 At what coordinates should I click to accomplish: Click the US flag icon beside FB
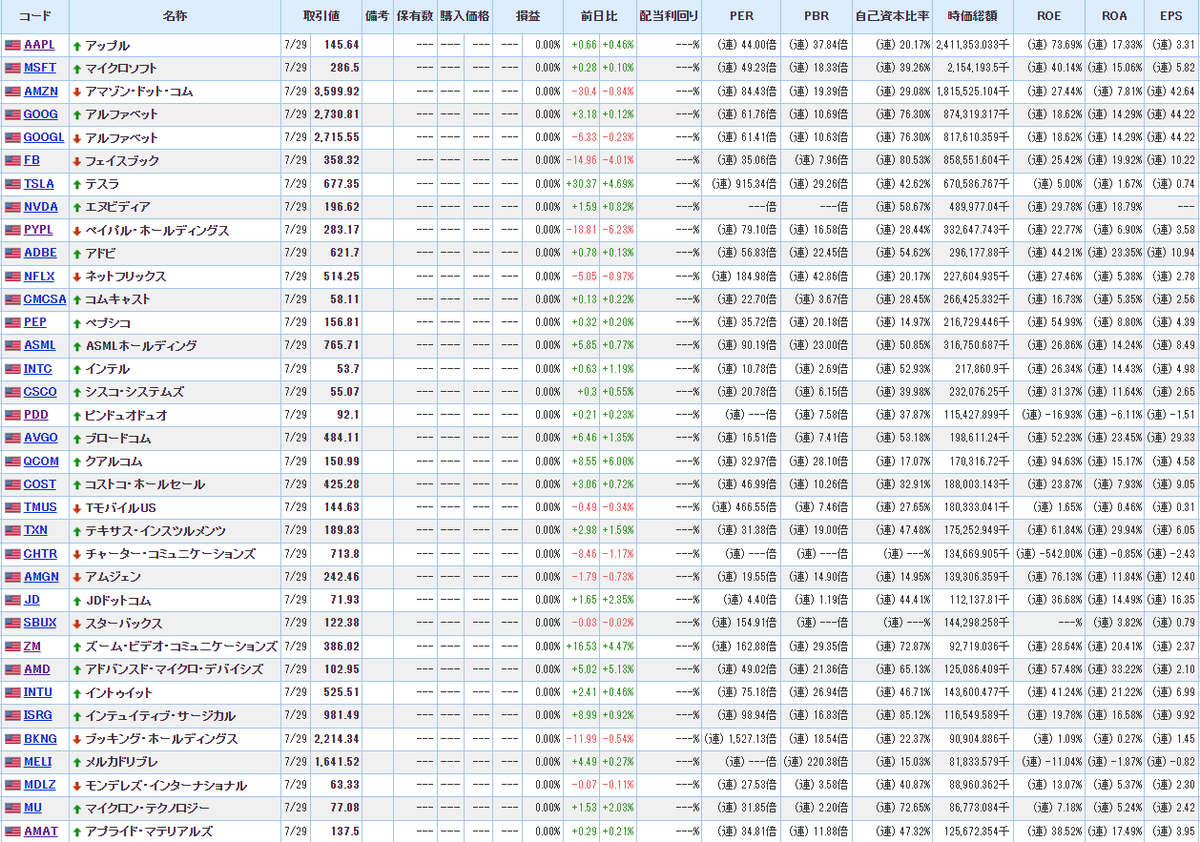(12, 160)
